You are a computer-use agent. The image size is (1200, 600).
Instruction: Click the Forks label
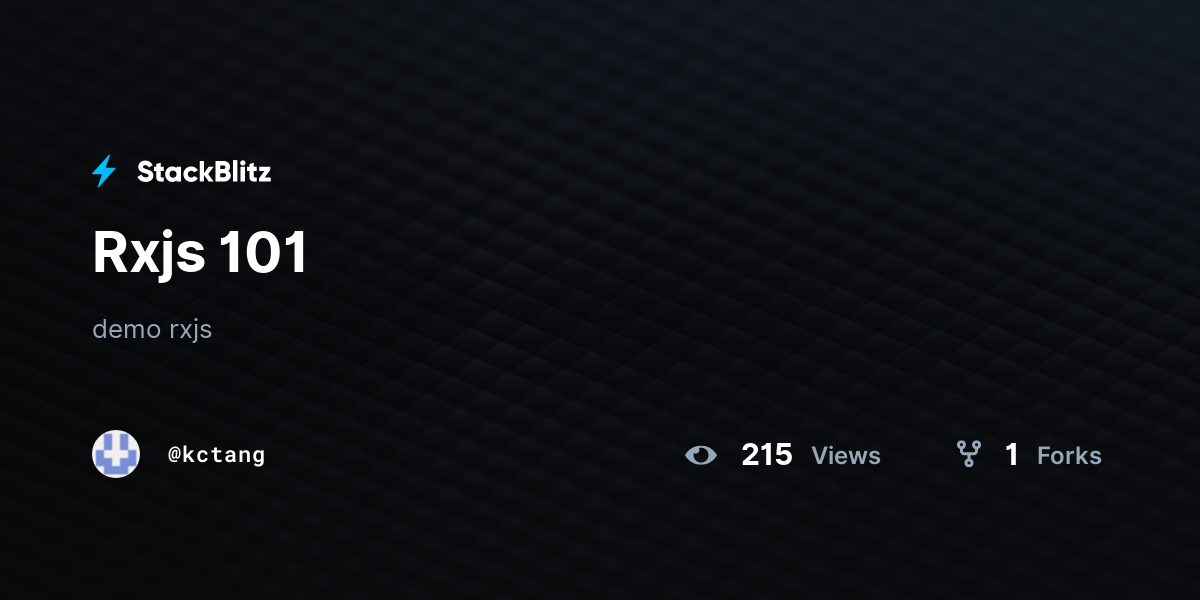click(x=1069, y=456)
